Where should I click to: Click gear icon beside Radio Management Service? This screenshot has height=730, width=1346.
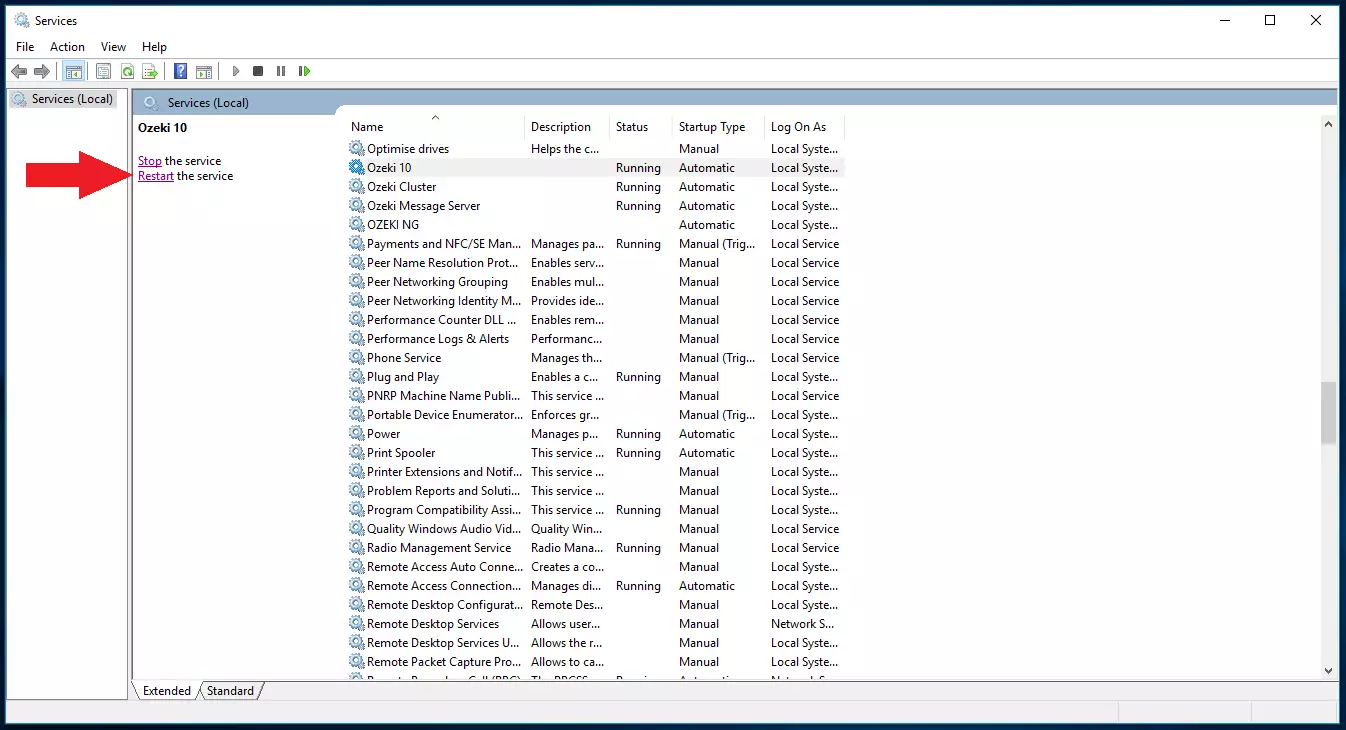coord(357,548)
